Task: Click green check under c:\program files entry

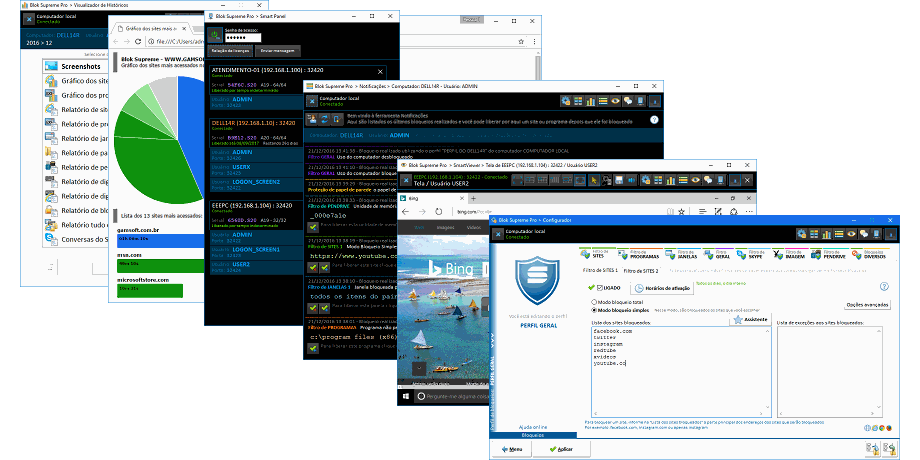Action: point(313,348)
